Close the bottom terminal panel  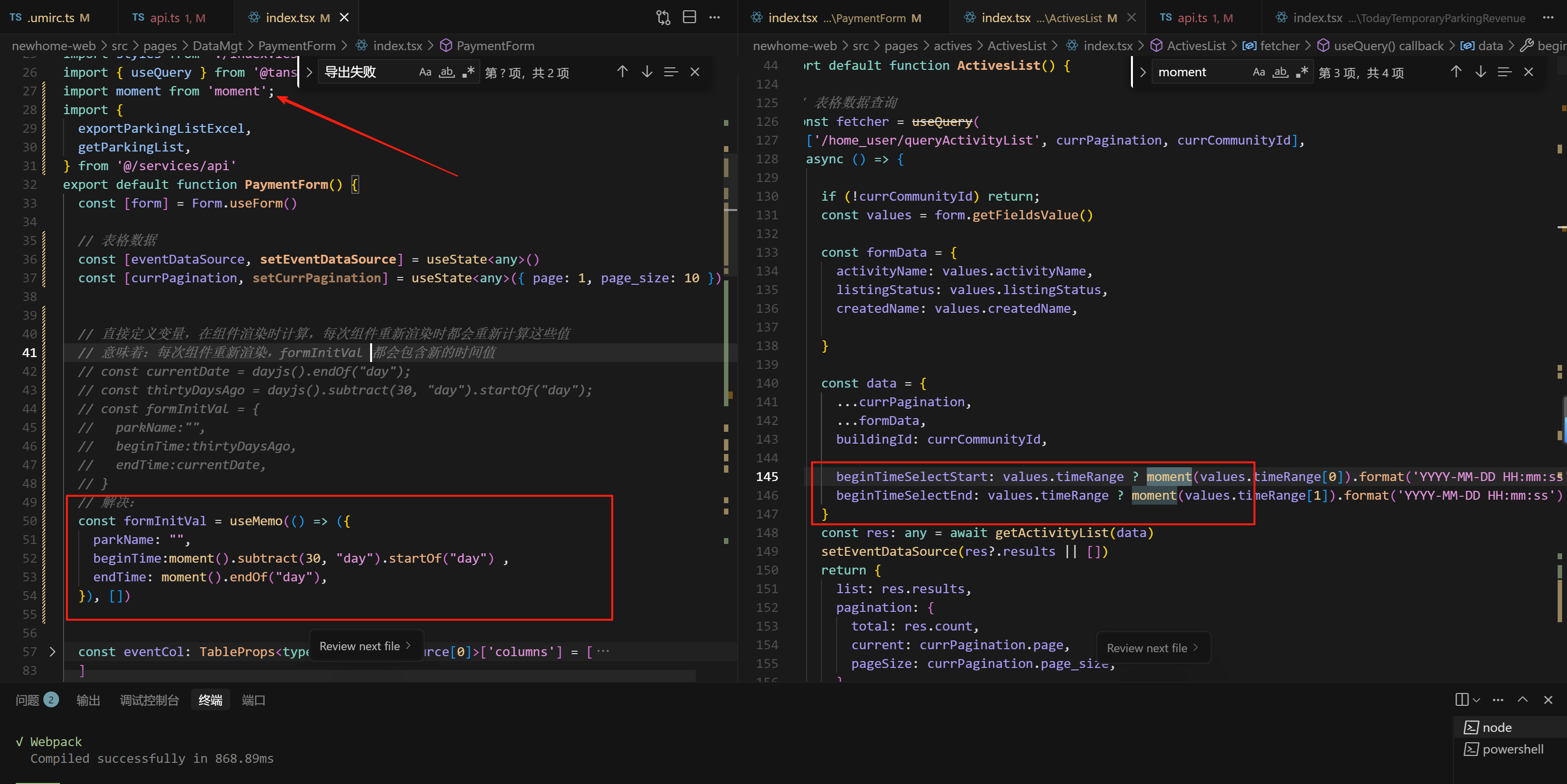1548,699
